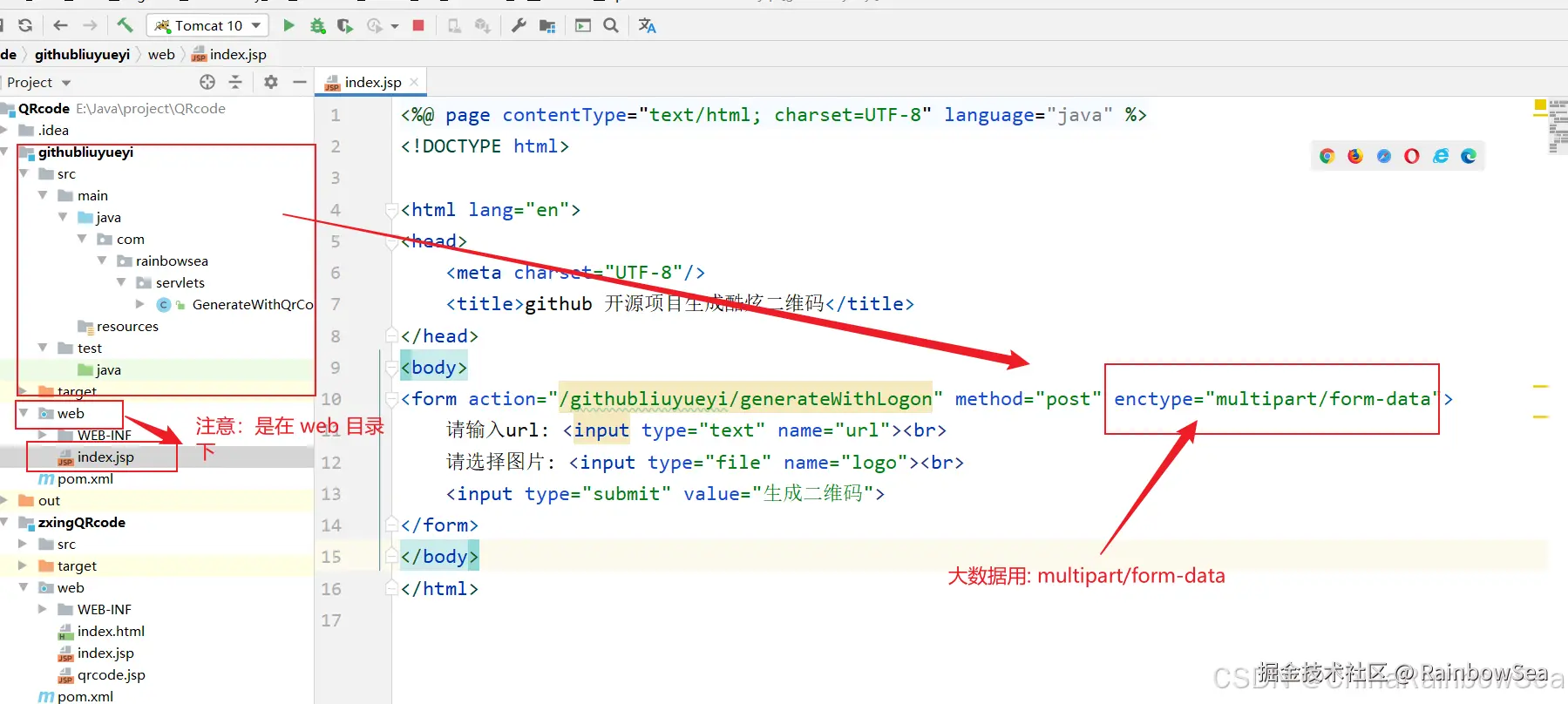
Task: Open preview in Firefox browser icon
Action: (x=1355, y=156)
